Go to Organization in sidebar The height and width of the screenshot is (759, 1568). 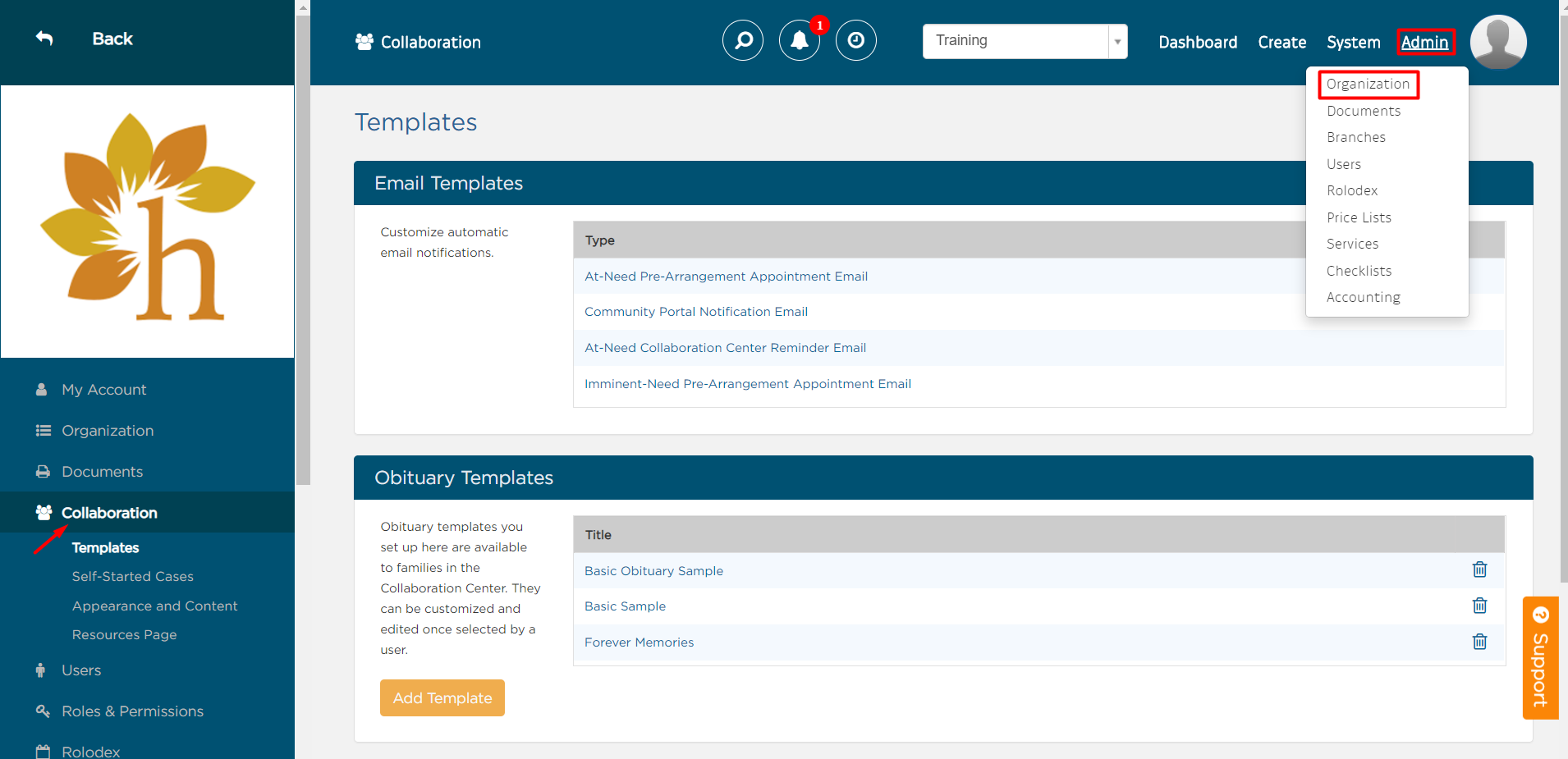pos(108,431)
